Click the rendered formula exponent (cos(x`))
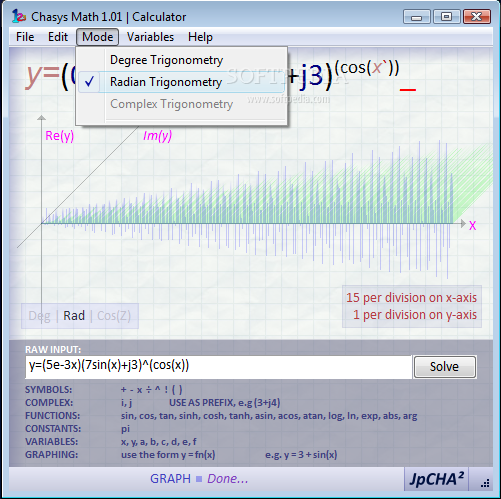 pyautogui.click(x=367, y=68)
